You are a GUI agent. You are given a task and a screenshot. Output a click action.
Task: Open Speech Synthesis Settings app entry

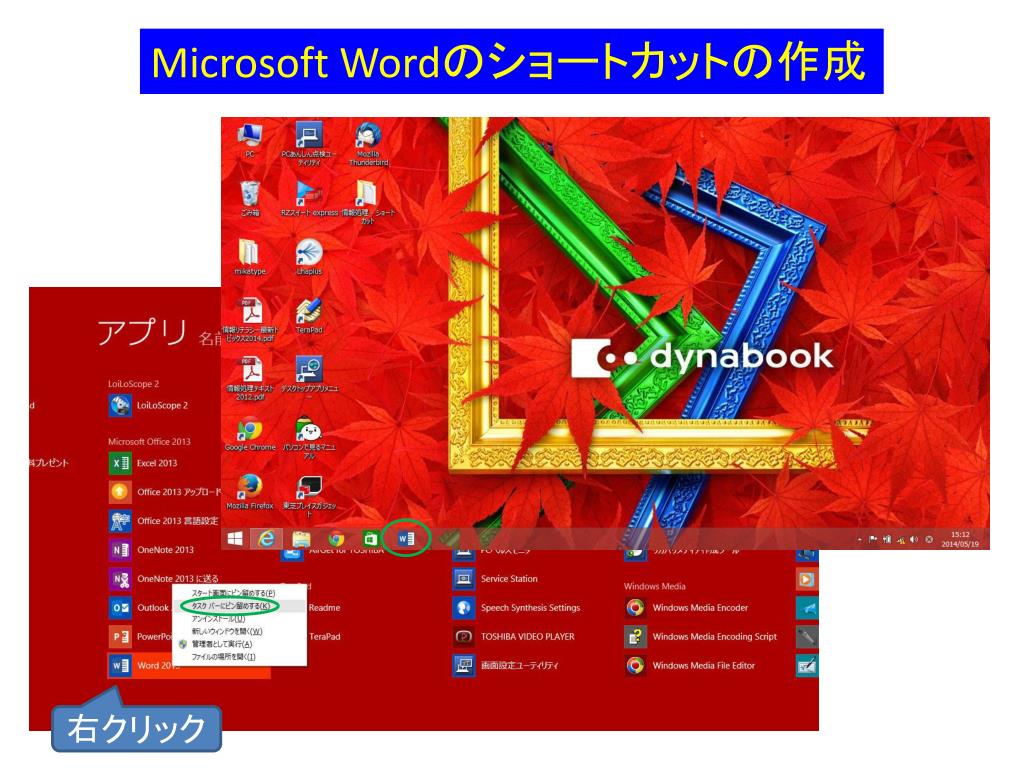pyautogui.click(x=517, y=607)
